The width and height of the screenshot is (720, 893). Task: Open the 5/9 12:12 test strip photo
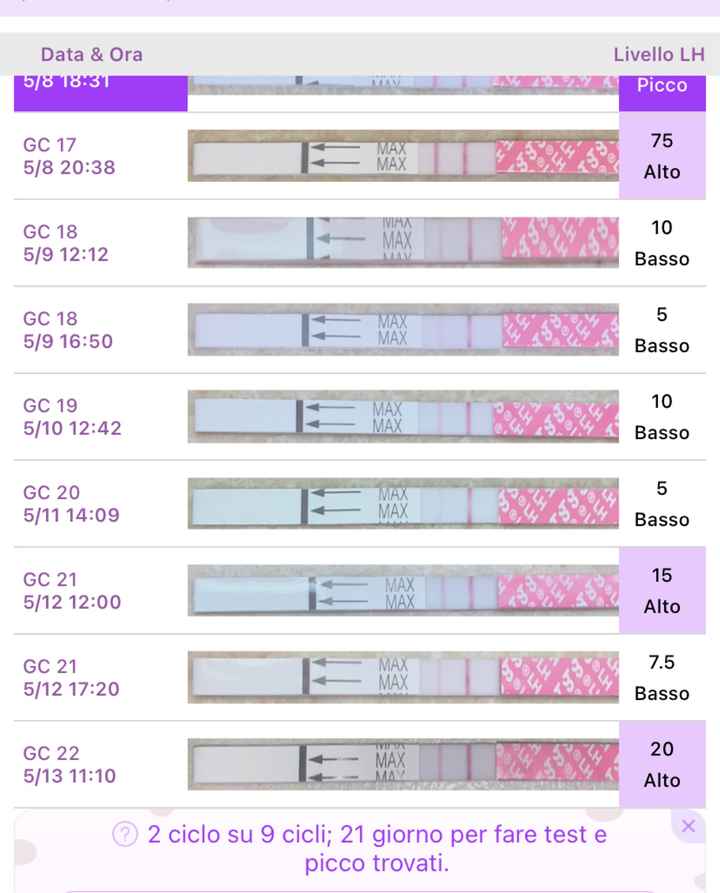click(x=403, y=243)
